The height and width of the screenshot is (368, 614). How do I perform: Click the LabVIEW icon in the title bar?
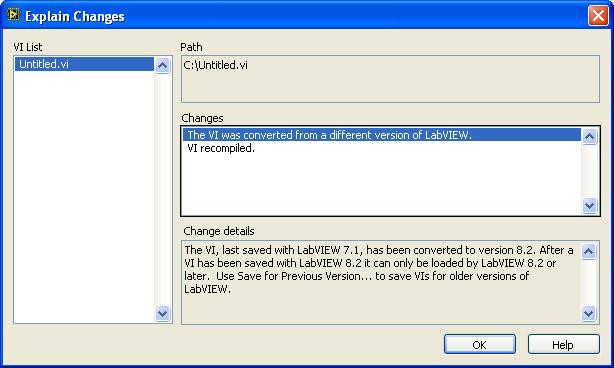tap(13, 15)
